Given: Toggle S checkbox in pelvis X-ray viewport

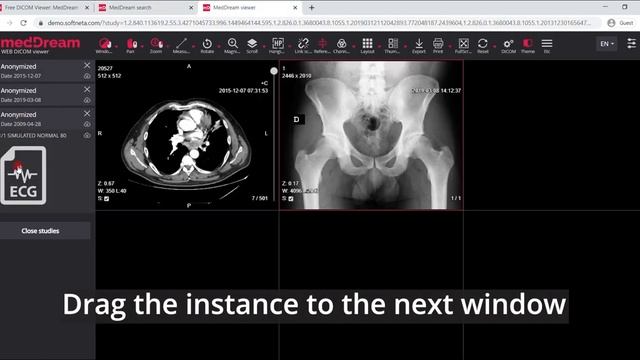Looking at the screenshot, I should [291, 199].
